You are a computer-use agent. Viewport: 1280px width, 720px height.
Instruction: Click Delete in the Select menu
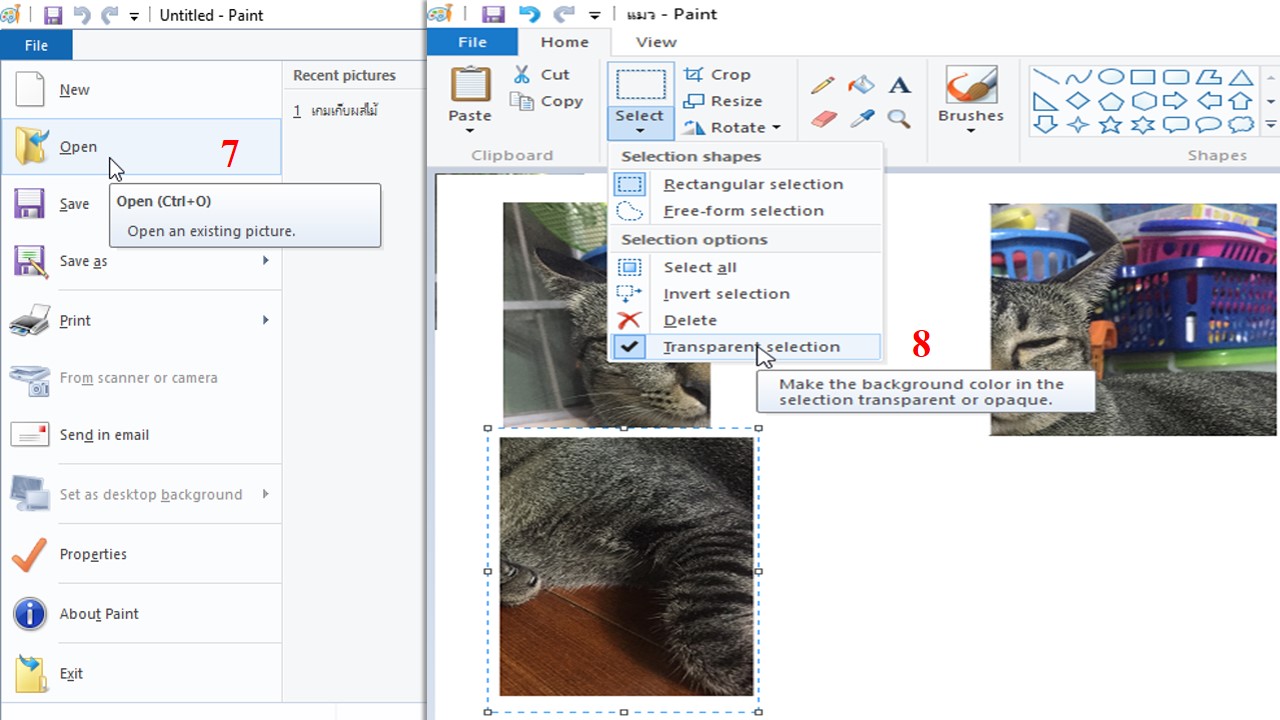[x=745, y=320]
